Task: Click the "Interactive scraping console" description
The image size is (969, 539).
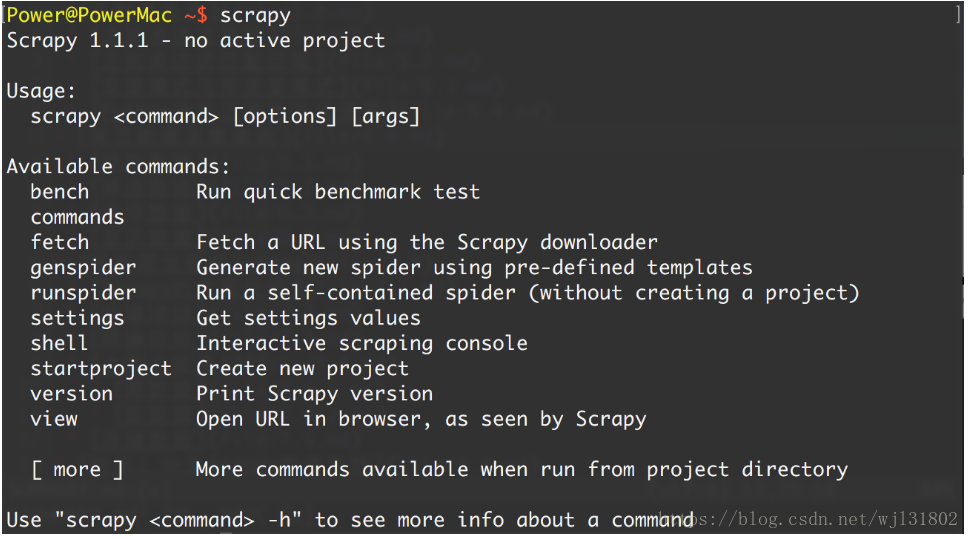Action: click(362, 343)
